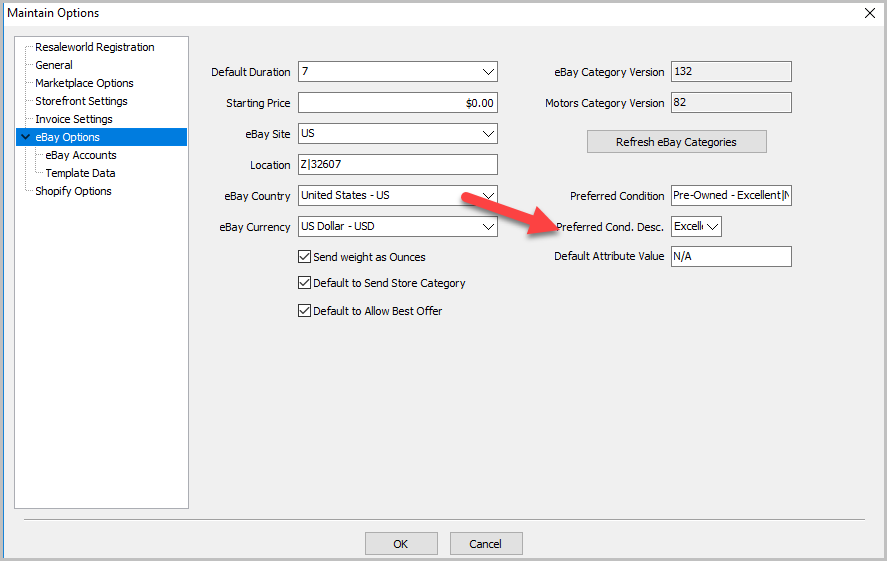Click the Default Attribute Value field
887x561 pixels.
coord(731,256)
